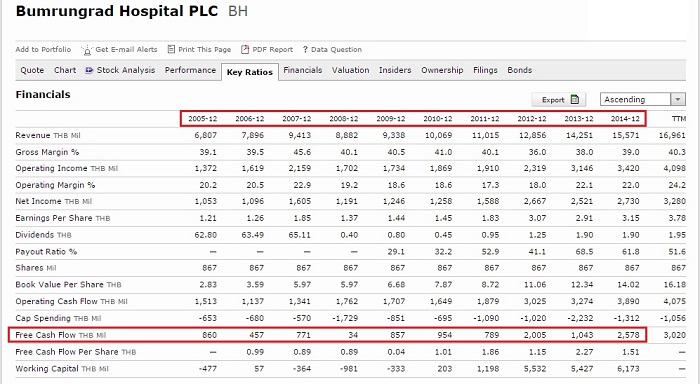Click the 2005-12 dividends value 62.80
Image resolution: width=700 pixels, height=384 pixels.
(205, 235)
